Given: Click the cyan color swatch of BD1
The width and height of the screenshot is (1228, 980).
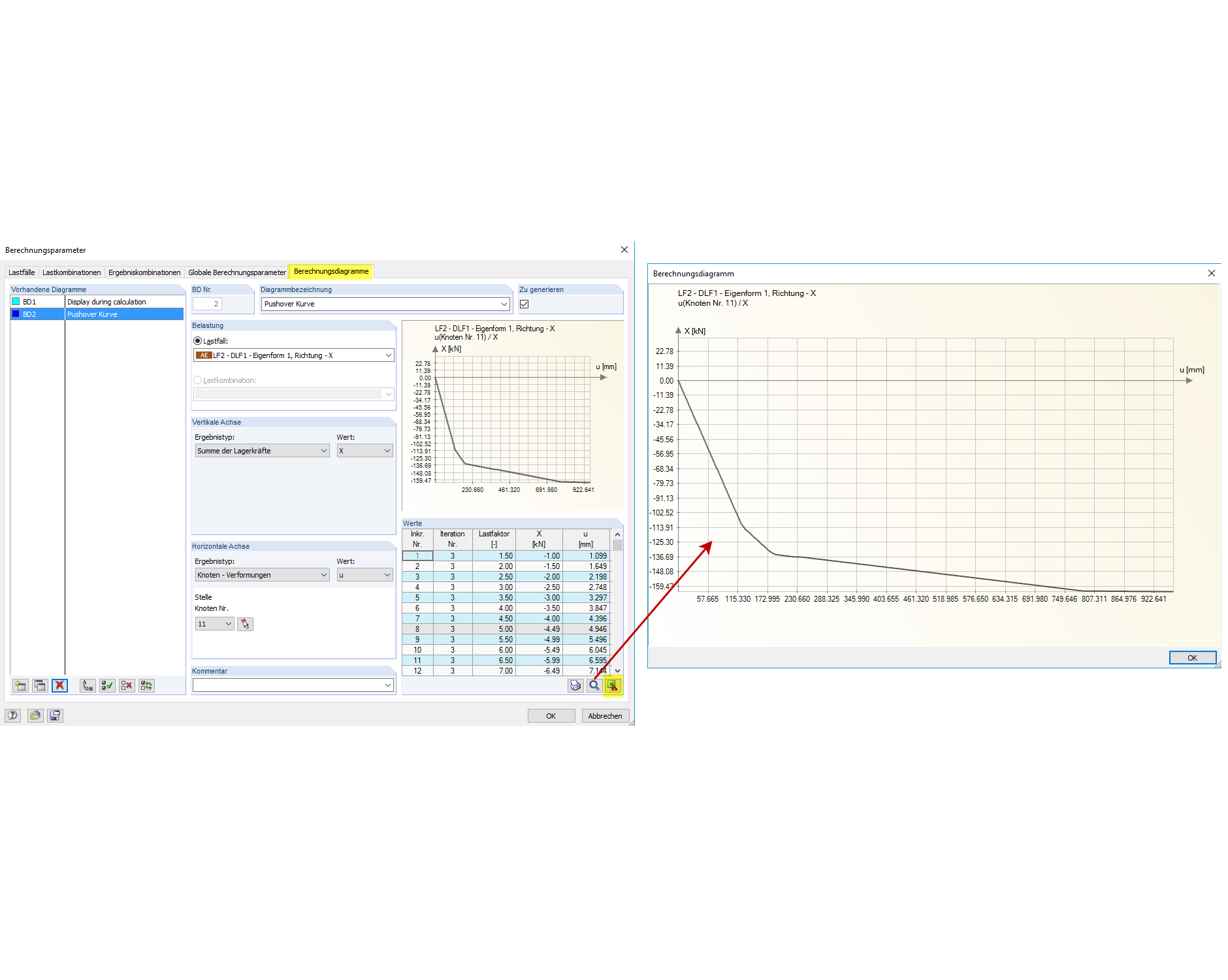Looking at the screenshot, I should pos(16,302).
